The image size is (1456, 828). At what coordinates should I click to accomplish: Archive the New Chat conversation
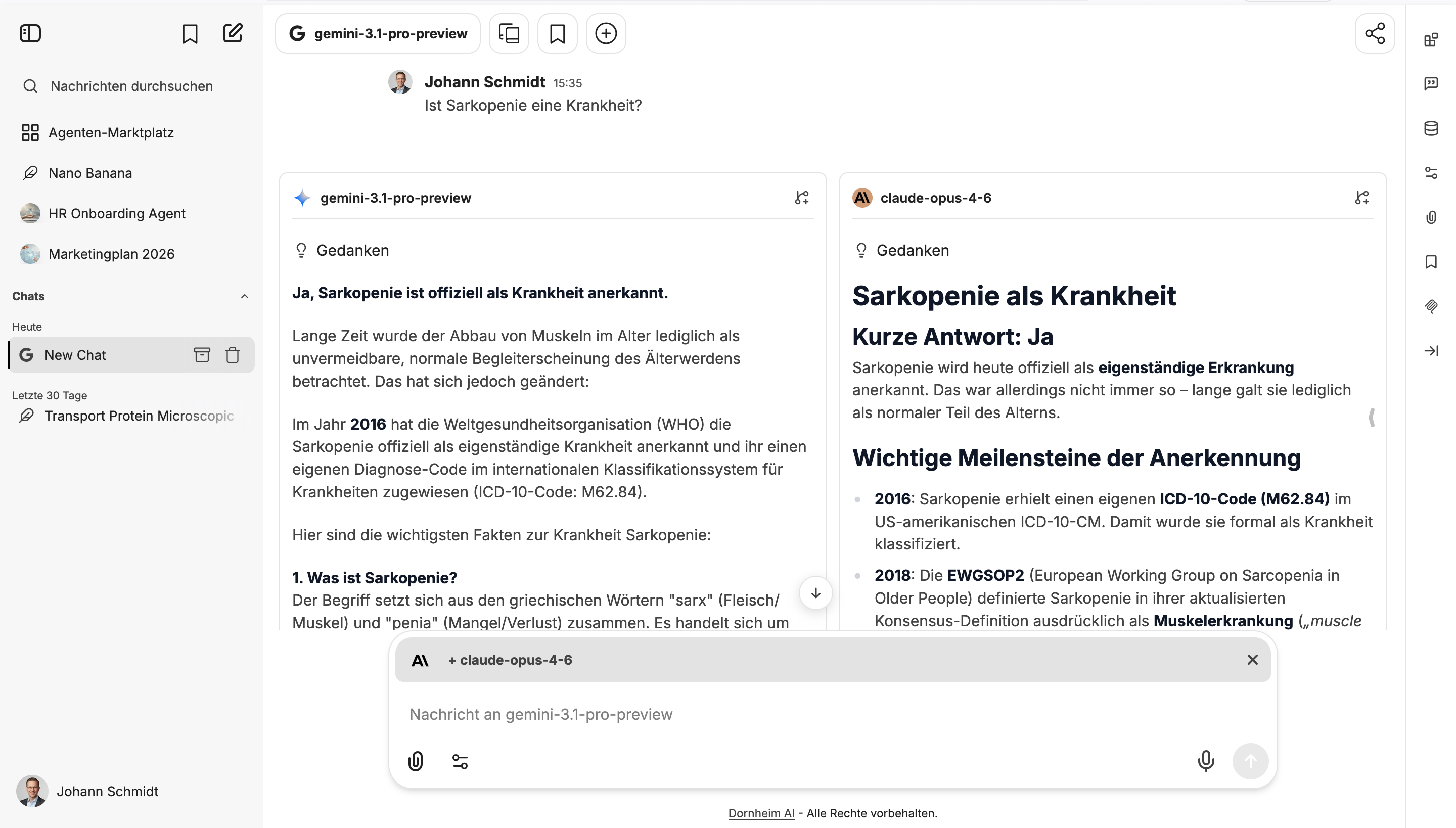point(202,354)
